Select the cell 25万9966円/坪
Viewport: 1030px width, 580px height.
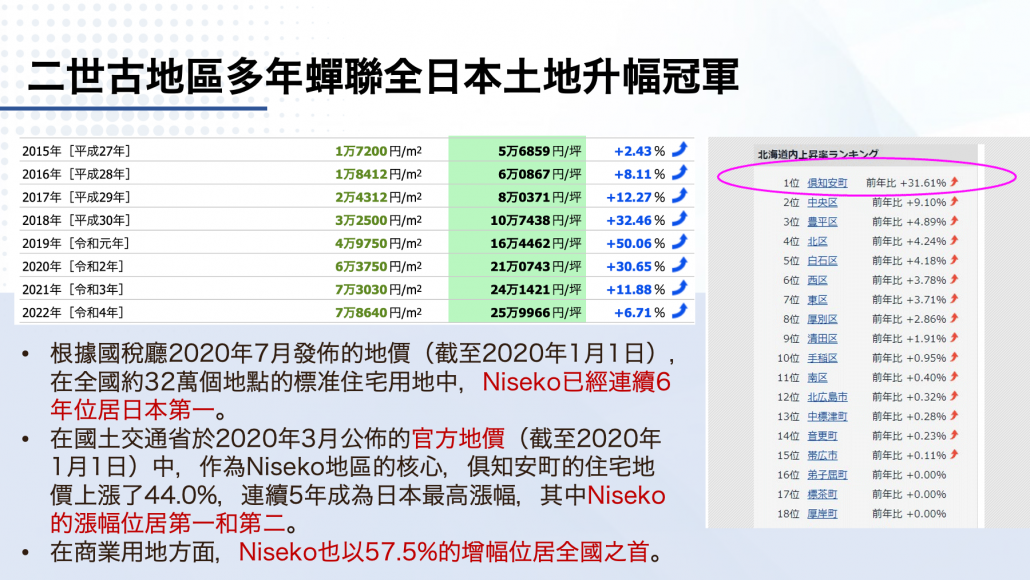point(535,313)
